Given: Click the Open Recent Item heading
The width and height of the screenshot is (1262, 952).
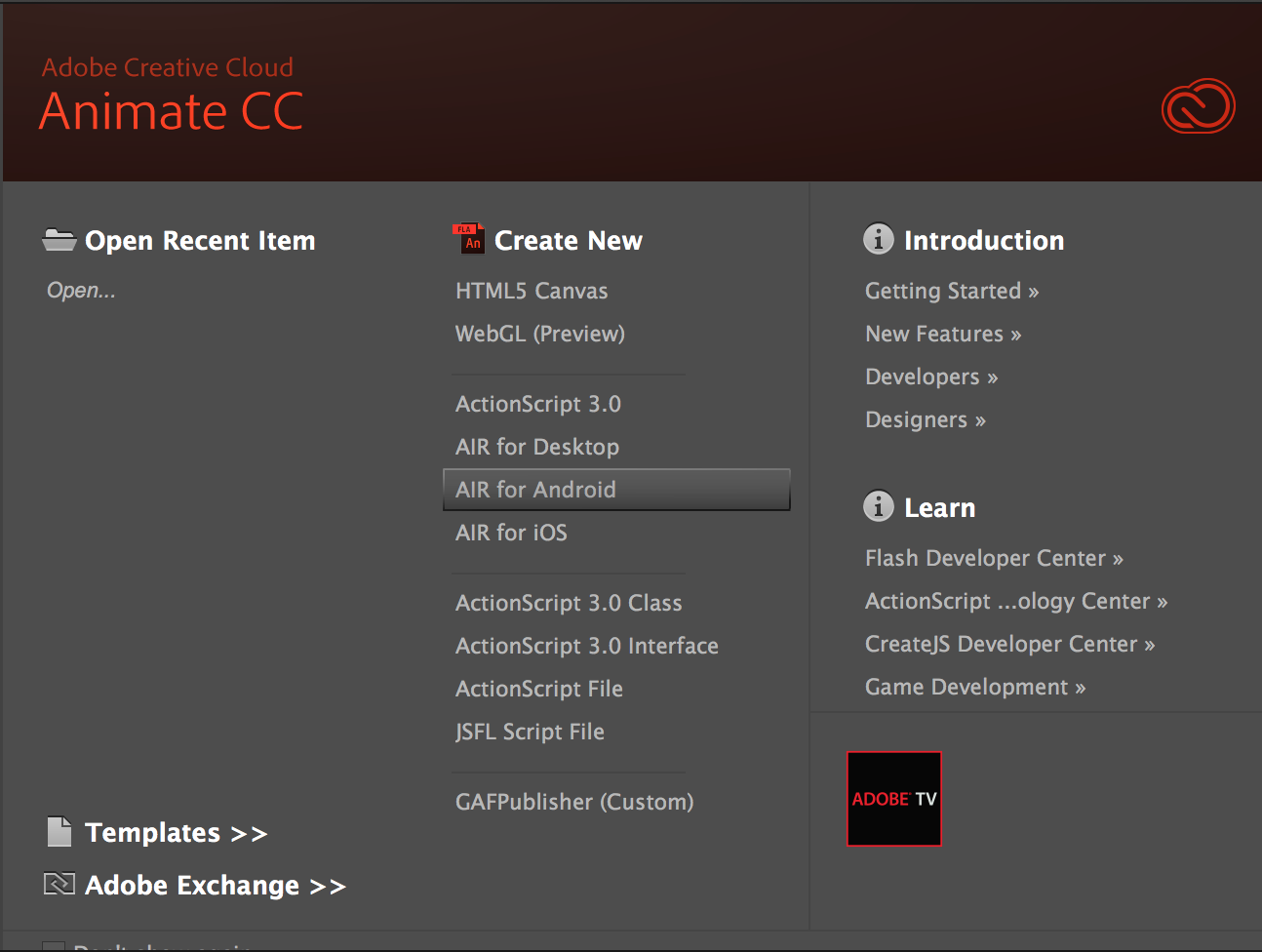Looking at the screenshot, I should [200, 240].
